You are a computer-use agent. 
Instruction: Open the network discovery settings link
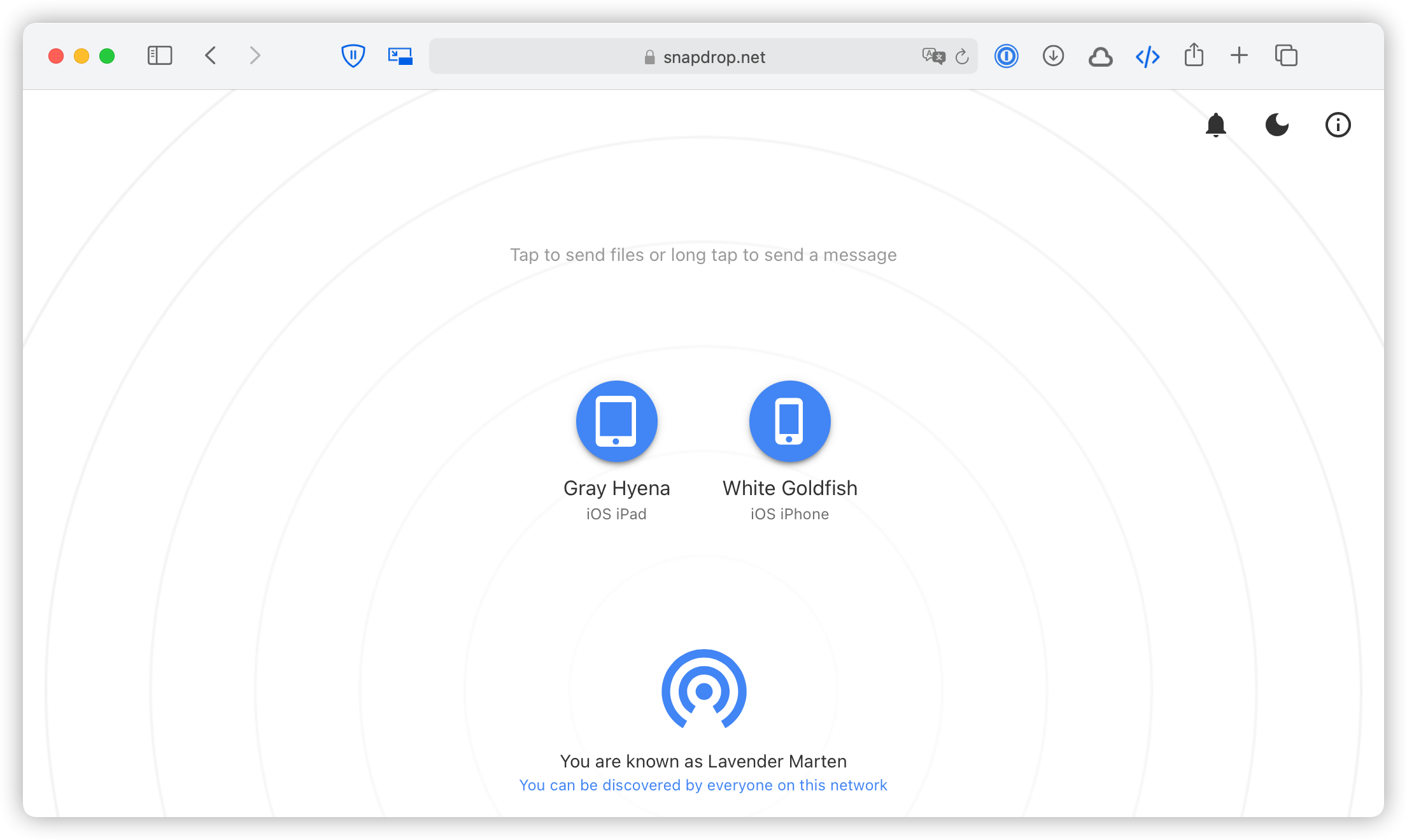[x=703, y=785]
